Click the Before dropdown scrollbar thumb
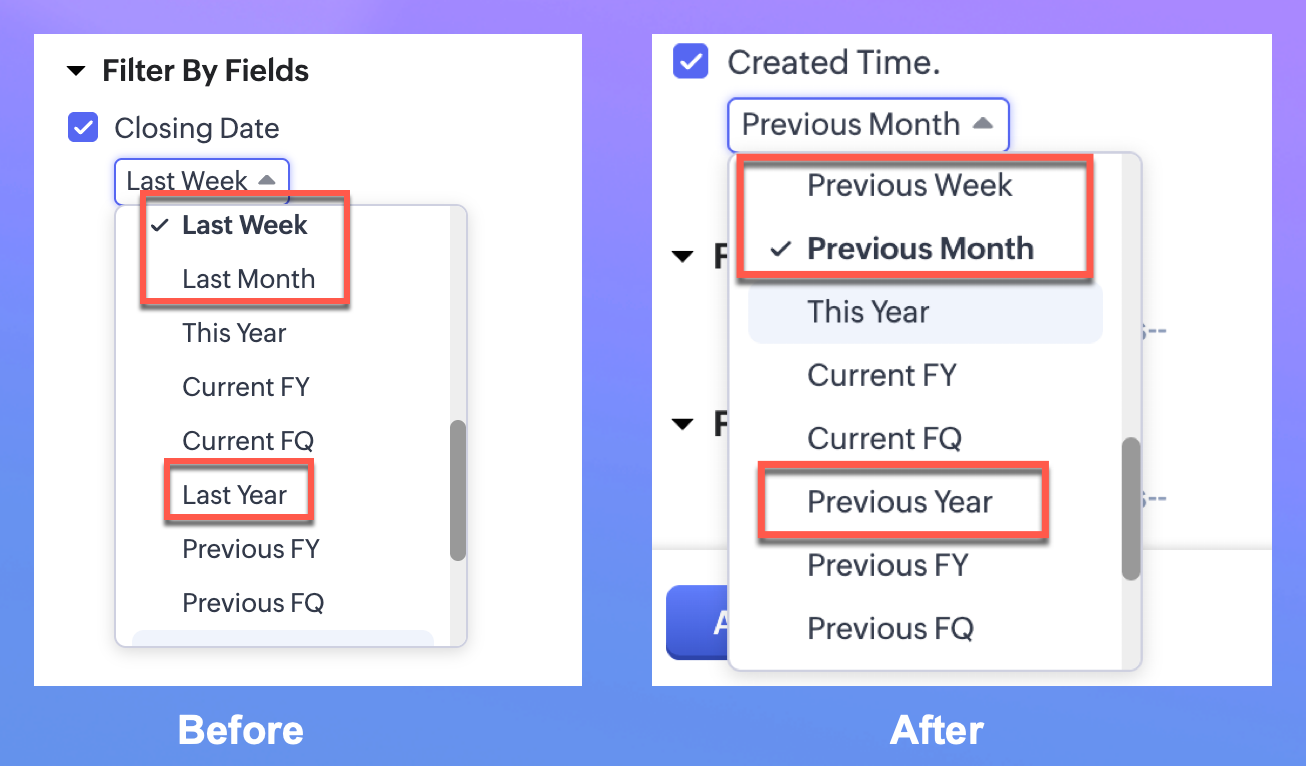1306x766 pixels. (458, 489)
